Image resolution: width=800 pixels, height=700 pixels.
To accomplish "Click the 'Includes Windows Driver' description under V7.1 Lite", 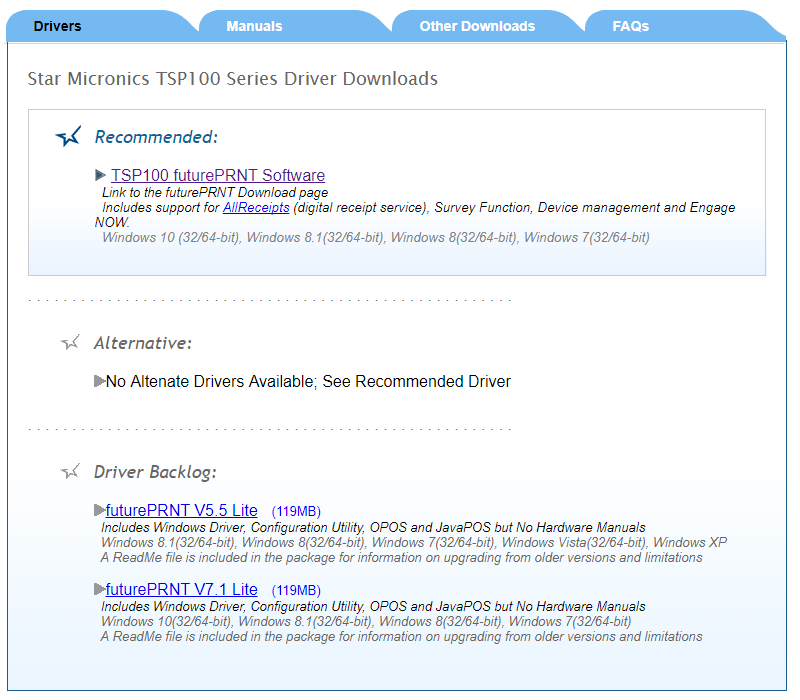I will (x=373, y=606).
